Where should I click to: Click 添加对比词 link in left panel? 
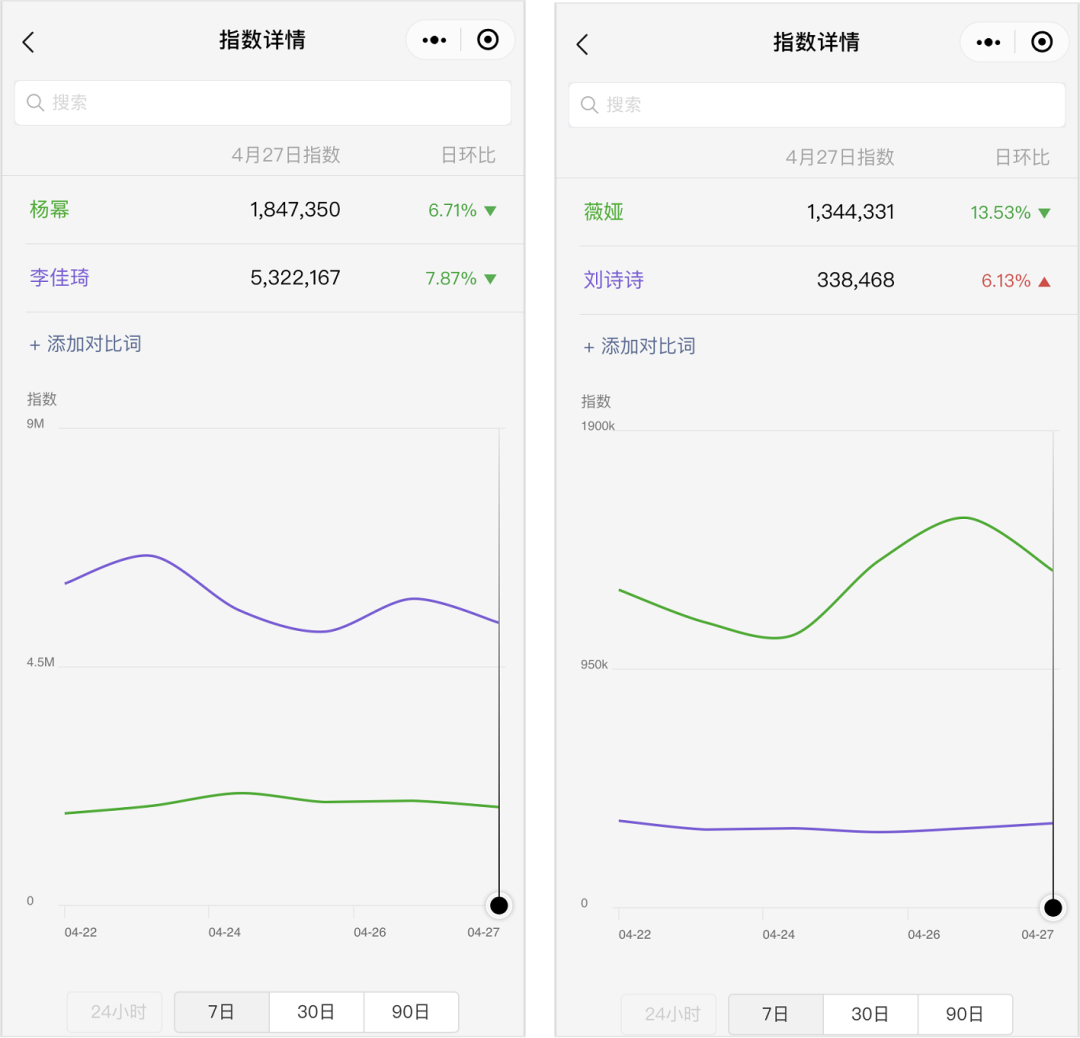point(86,344)
